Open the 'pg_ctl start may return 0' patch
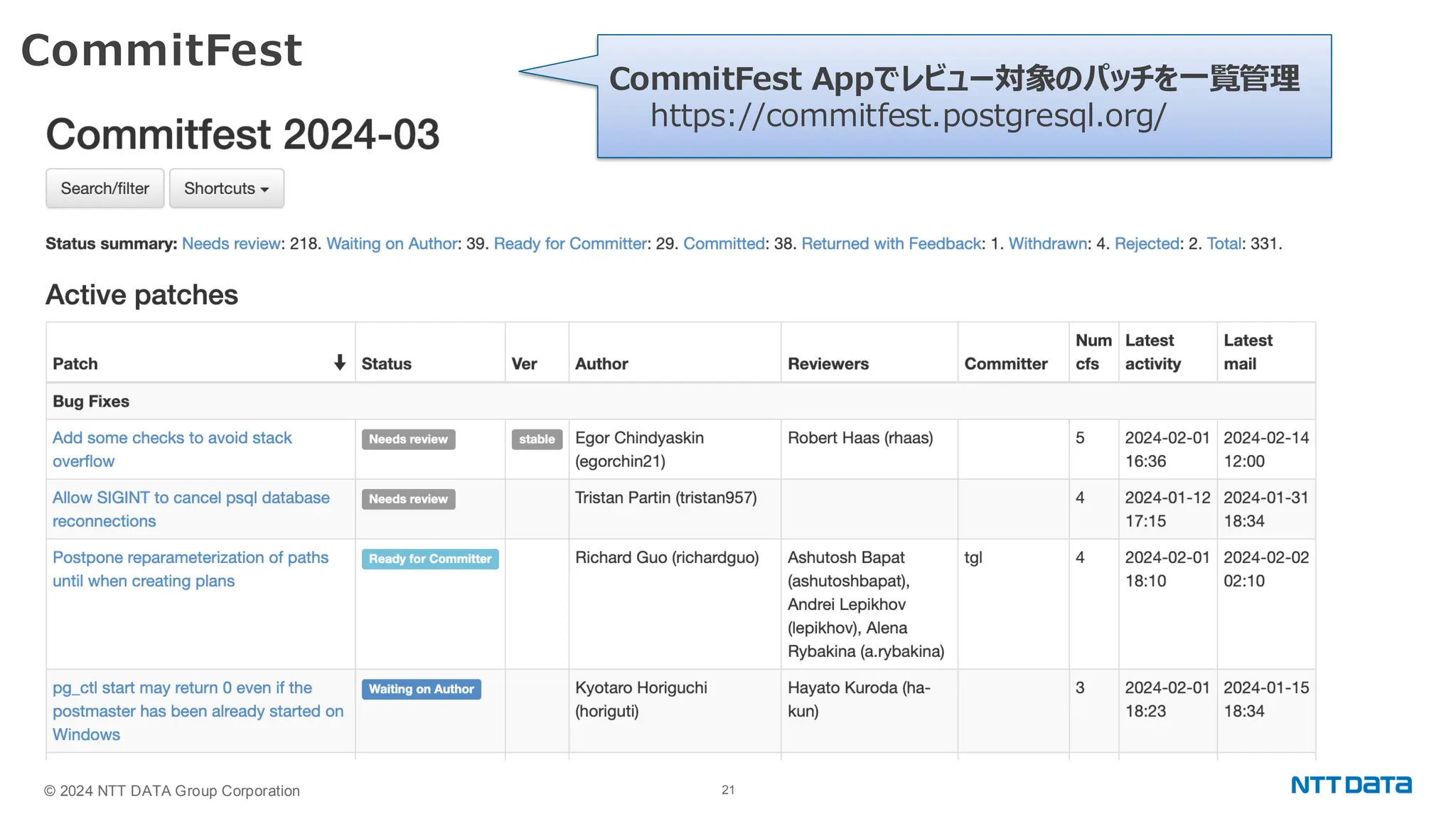This screenshot has width=1456, height=819. [x=182, y=688]
